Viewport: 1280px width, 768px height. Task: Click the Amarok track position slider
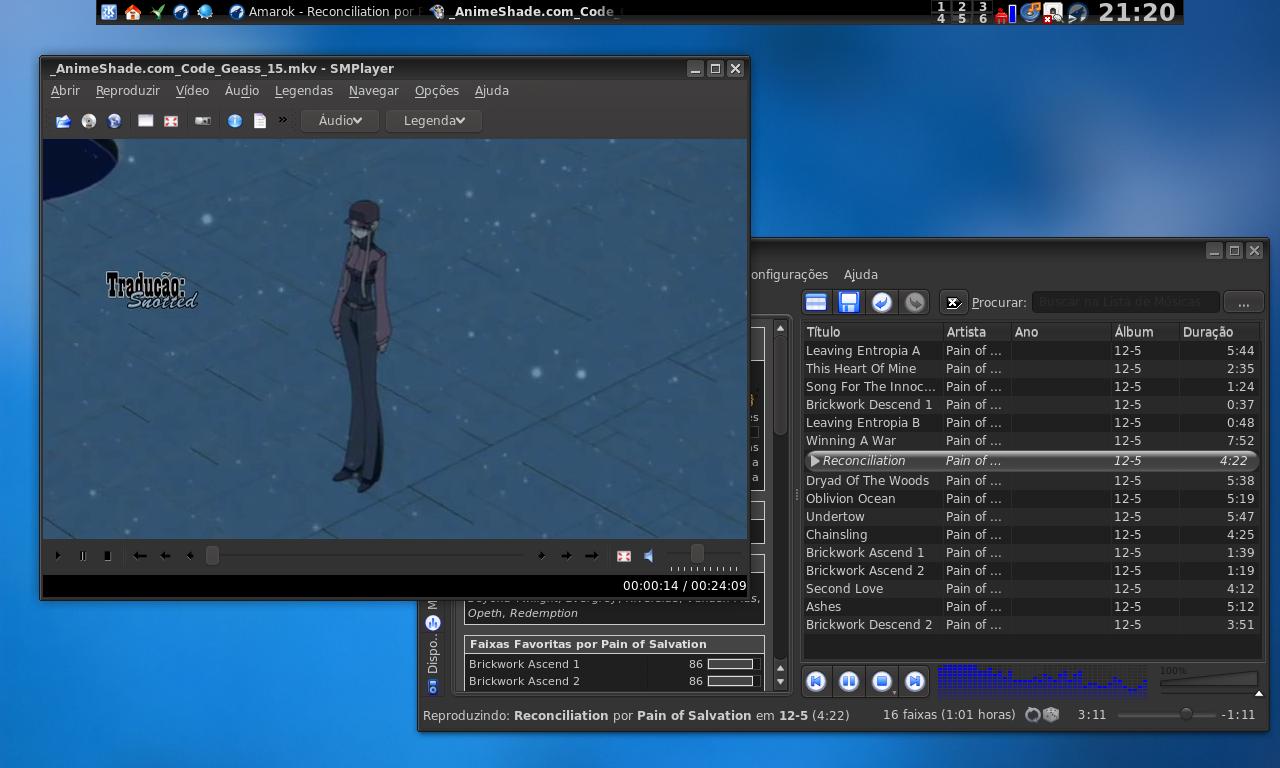pos(1168,715)
